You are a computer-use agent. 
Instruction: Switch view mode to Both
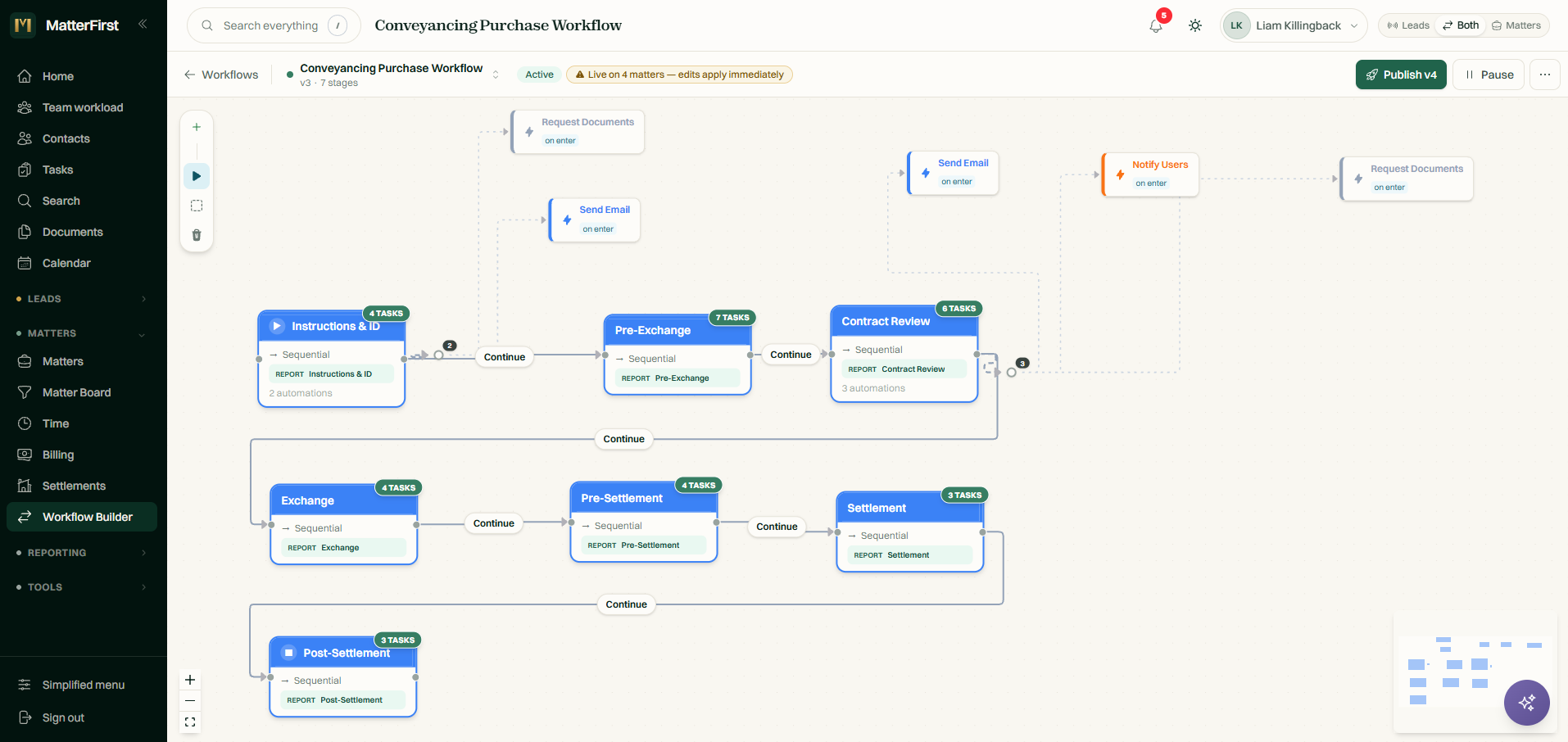(x=1461, y=25)
